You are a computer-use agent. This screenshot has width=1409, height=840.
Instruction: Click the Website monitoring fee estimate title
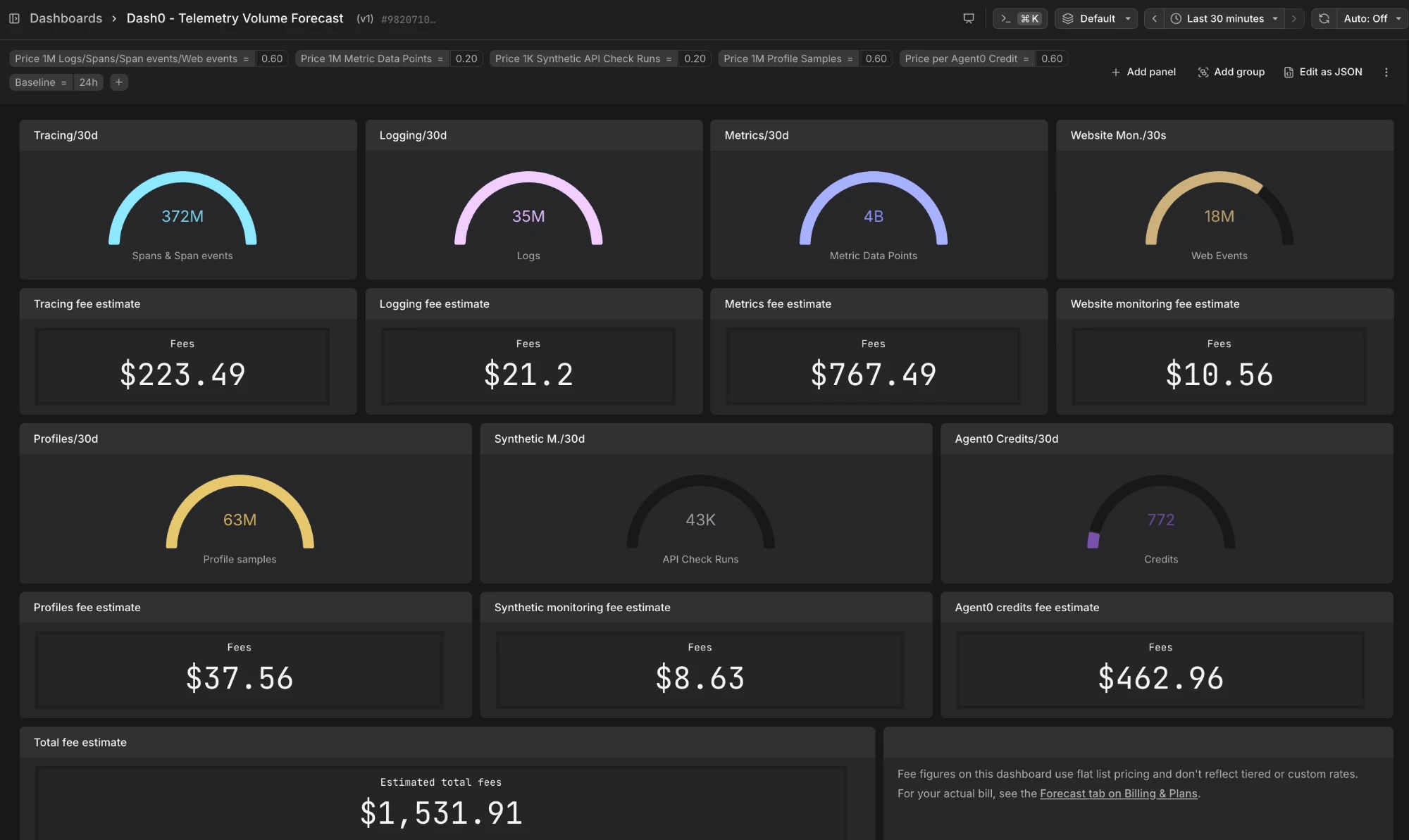(1155, 304)
